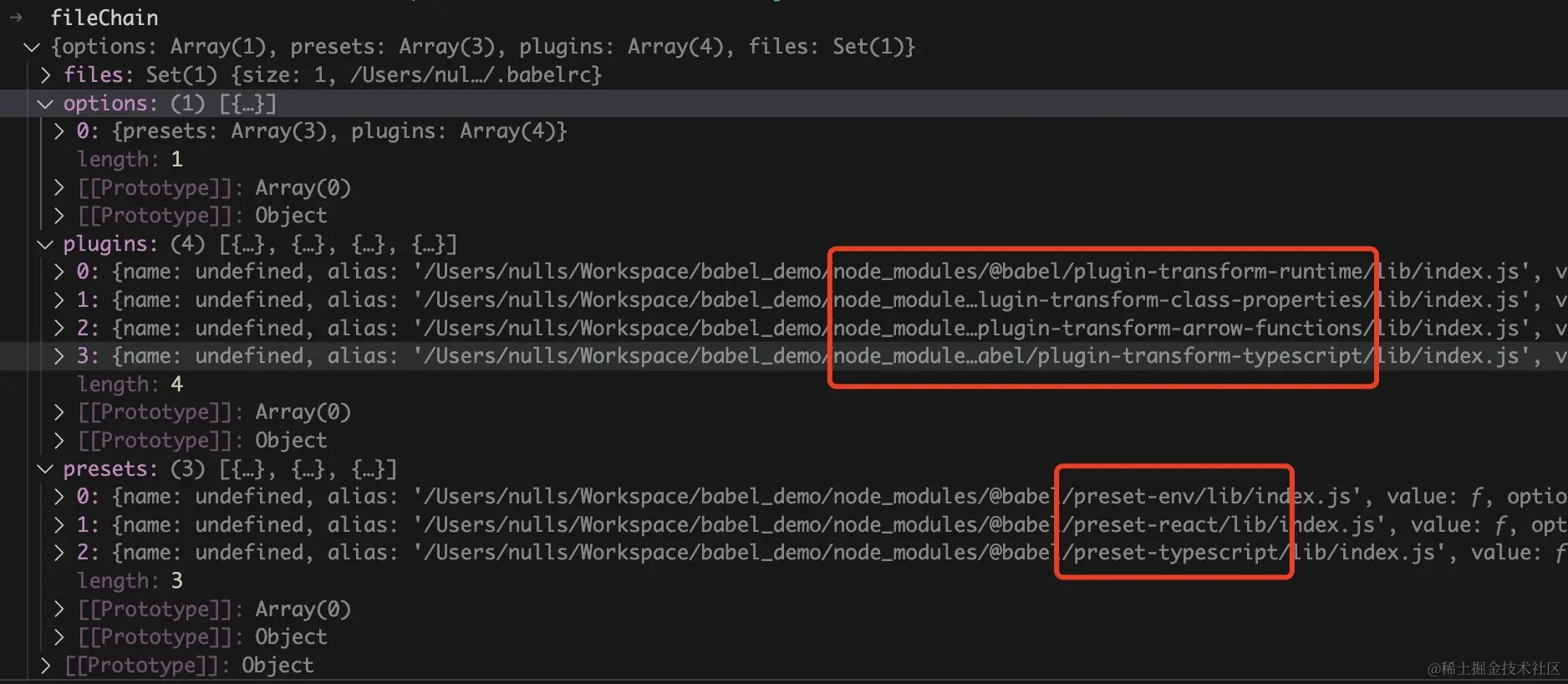The width and height of the screenshot is (1568, 684).
Task: Expand [[Prototype]]: Object under options
Action: (x=59, y=216)
